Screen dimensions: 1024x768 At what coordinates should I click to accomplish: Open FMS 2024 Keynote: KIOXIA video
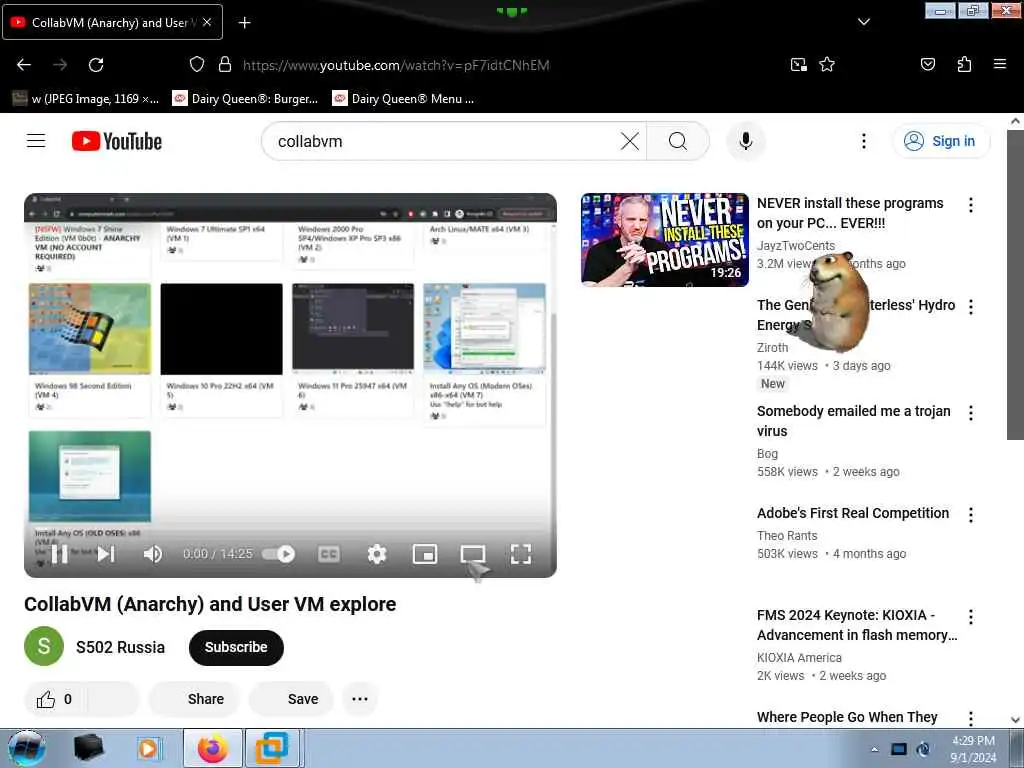(857, 625)
